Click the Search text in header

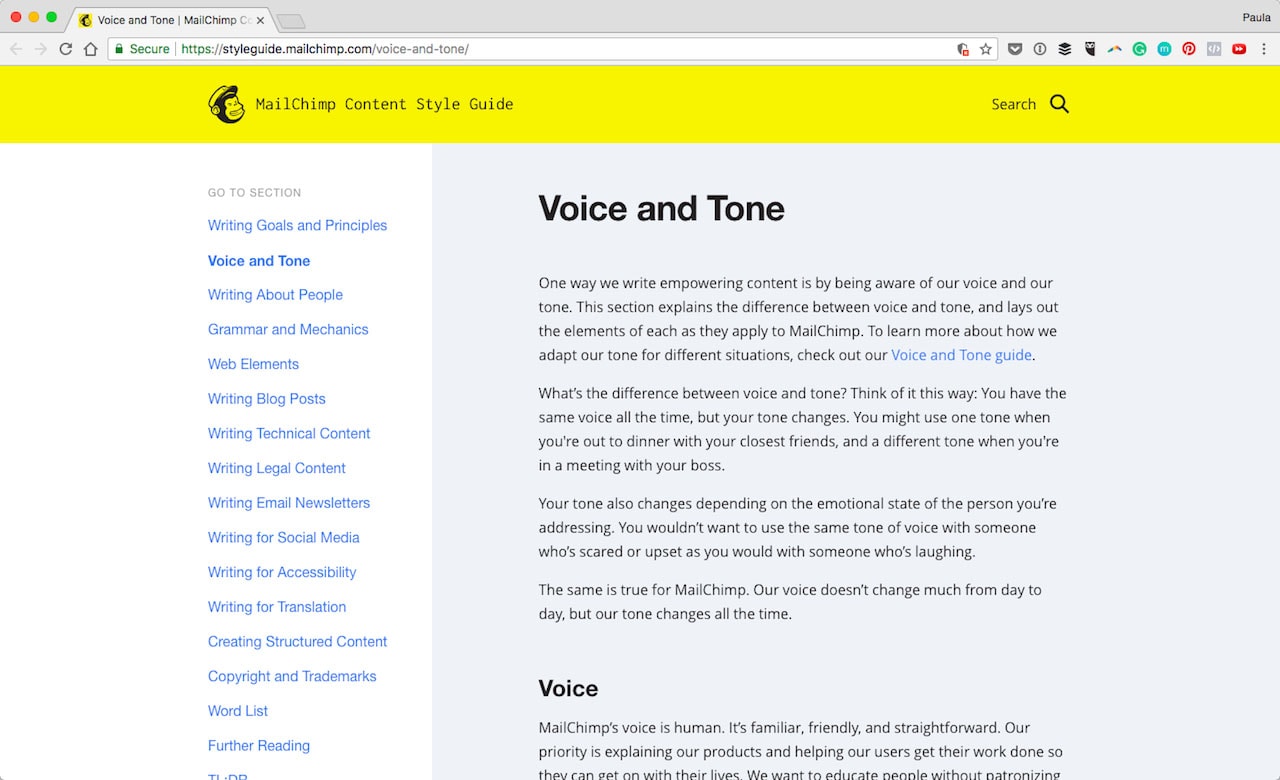tap(1013, 104)
